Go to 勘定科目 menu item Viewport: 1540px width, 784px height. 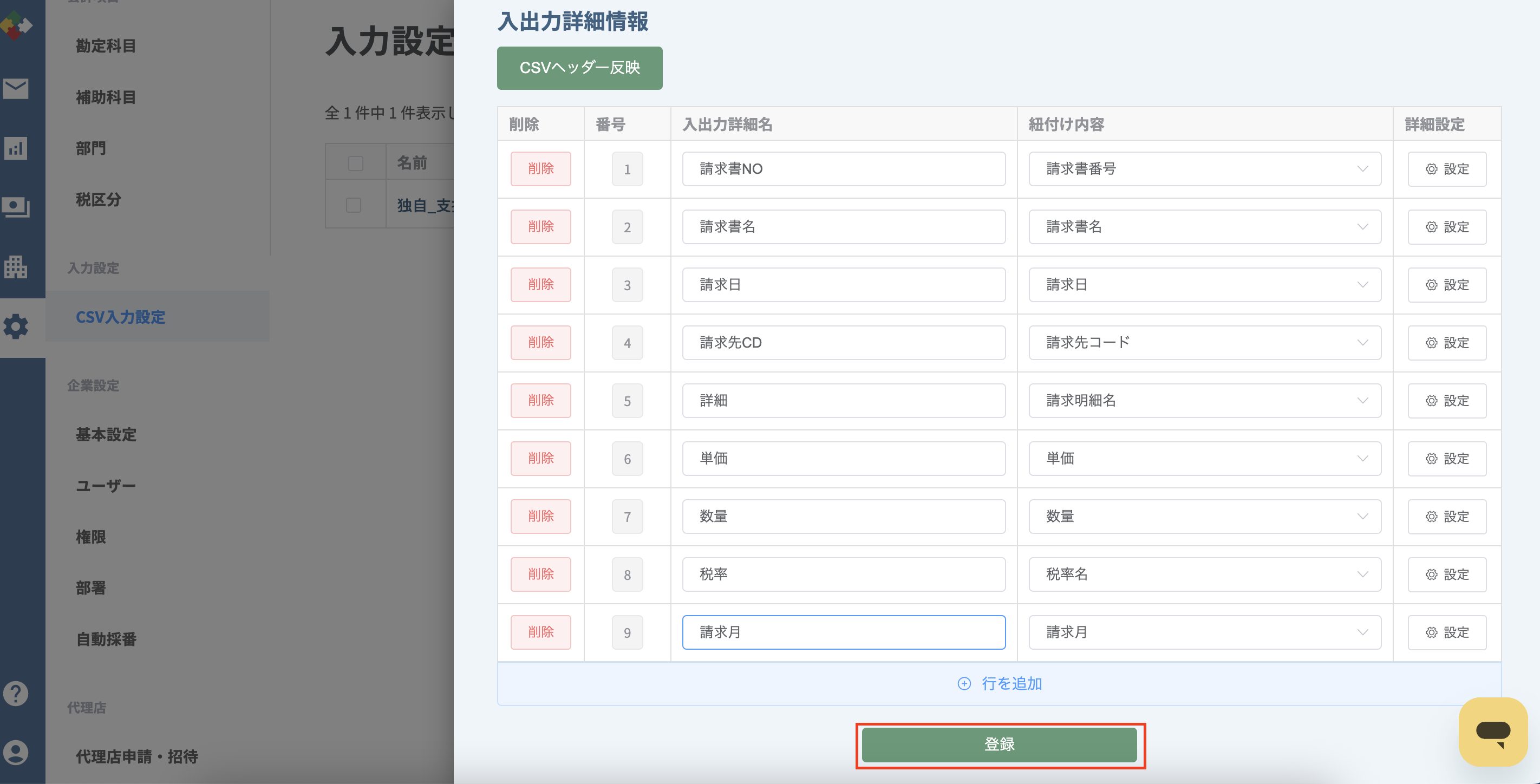pyautogui.click(x=106, y=46)
